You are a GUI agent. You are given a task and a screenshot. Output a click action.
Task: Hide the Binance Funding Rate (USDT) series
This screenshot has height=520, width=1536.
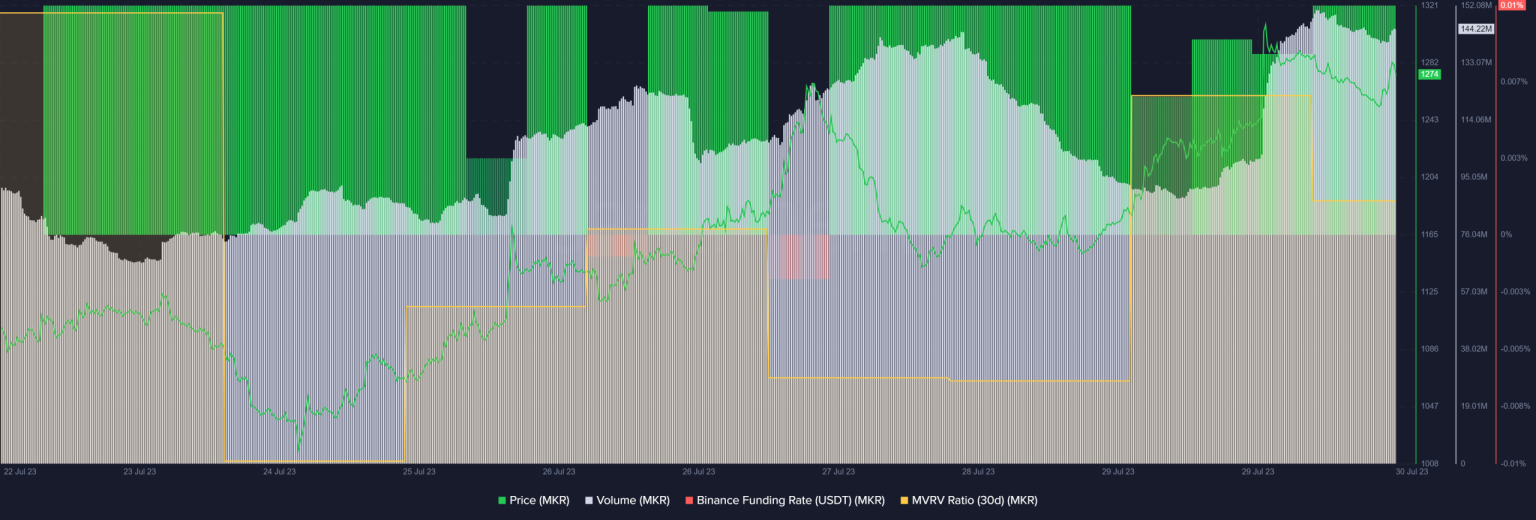785,499
